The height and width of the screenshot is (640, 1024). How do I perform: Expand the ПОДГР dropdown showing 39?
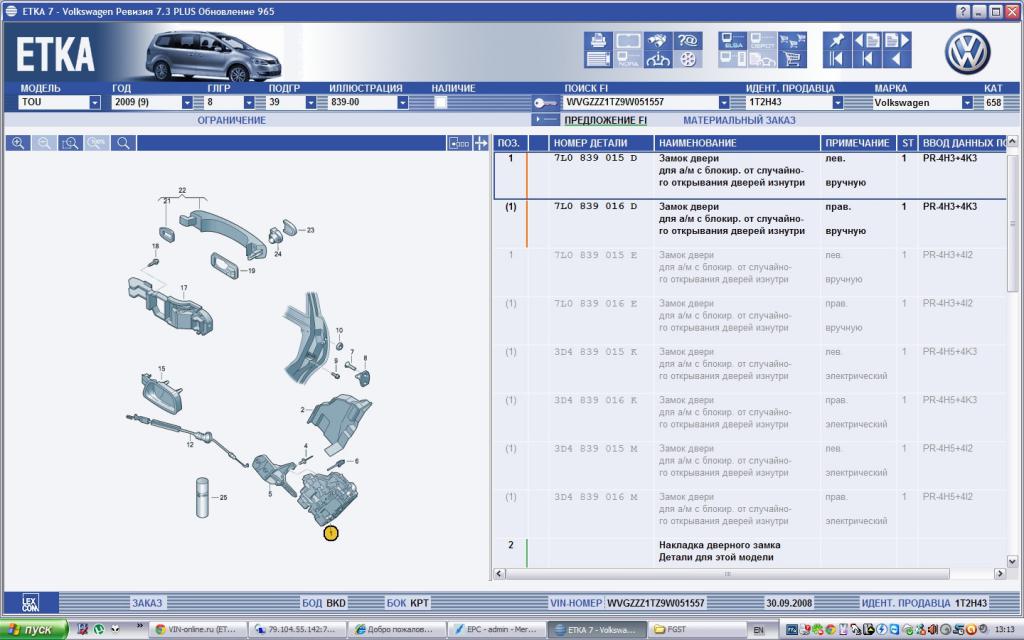coord(311,103)
